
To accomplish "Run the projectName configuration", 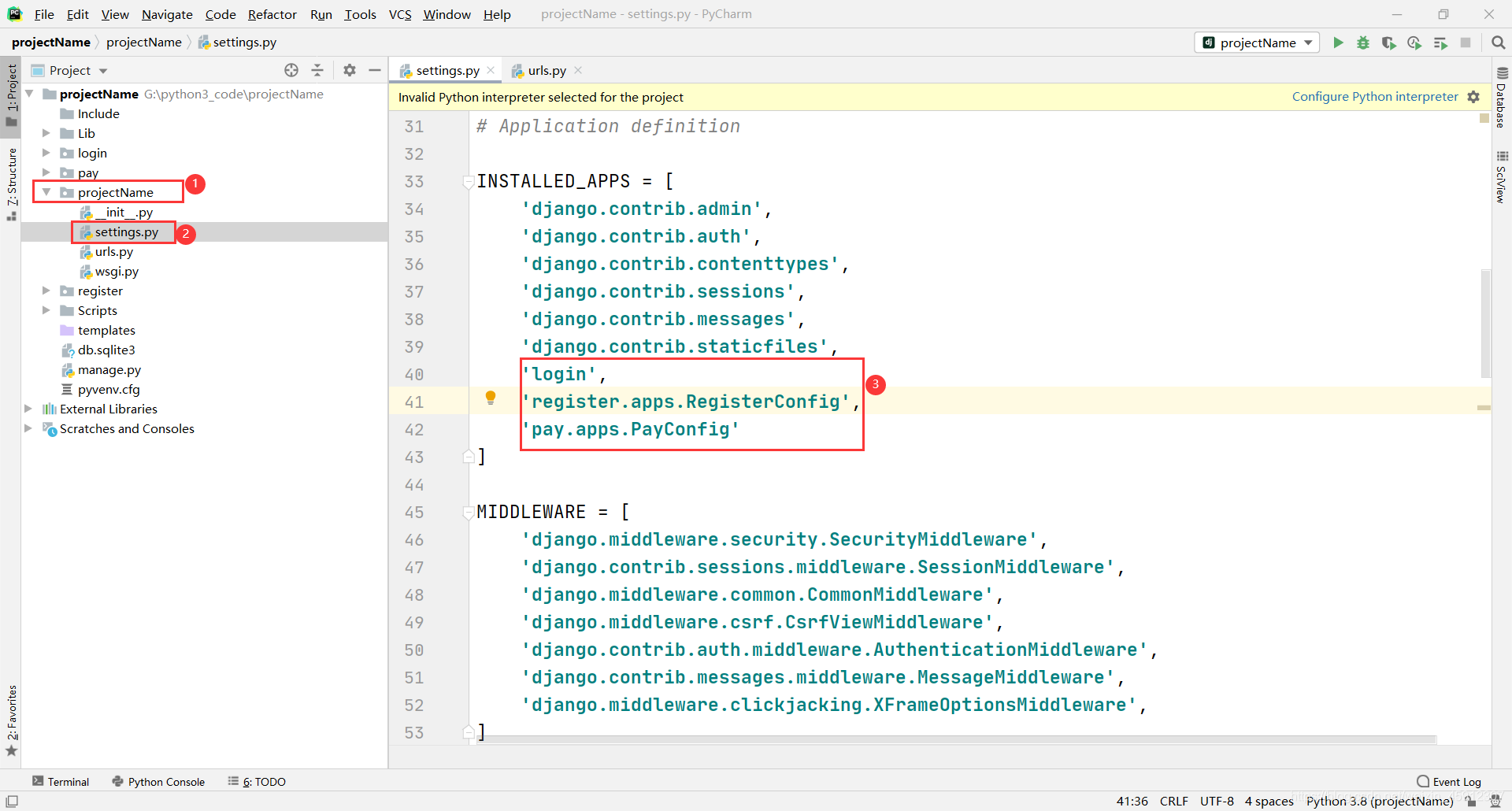I will [1338, 43].
